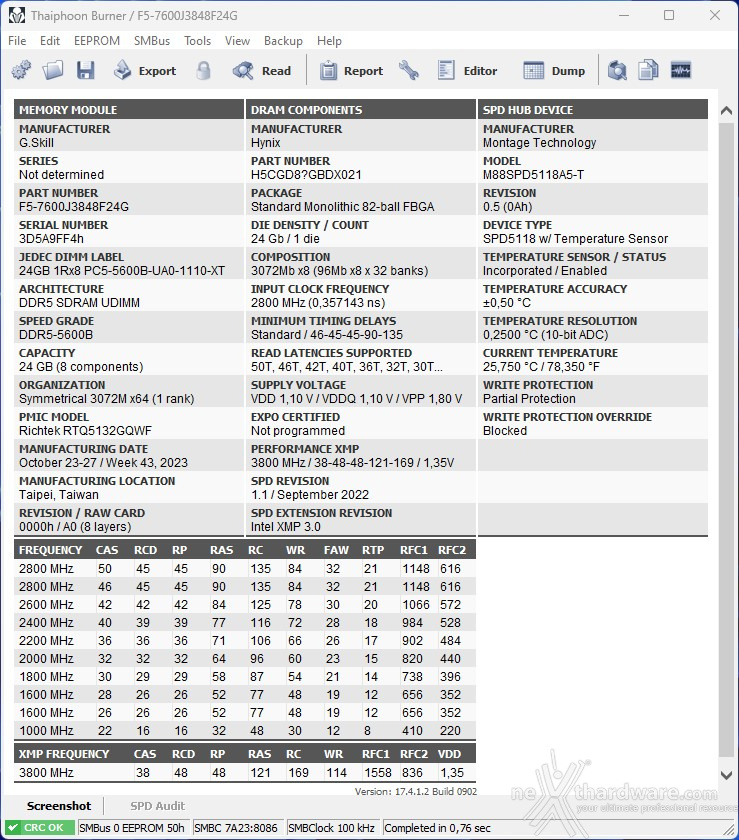Click part number F5-7600J3848F24G
The image size is (739, 840).
pyautogui.click(x=74, y=207)
